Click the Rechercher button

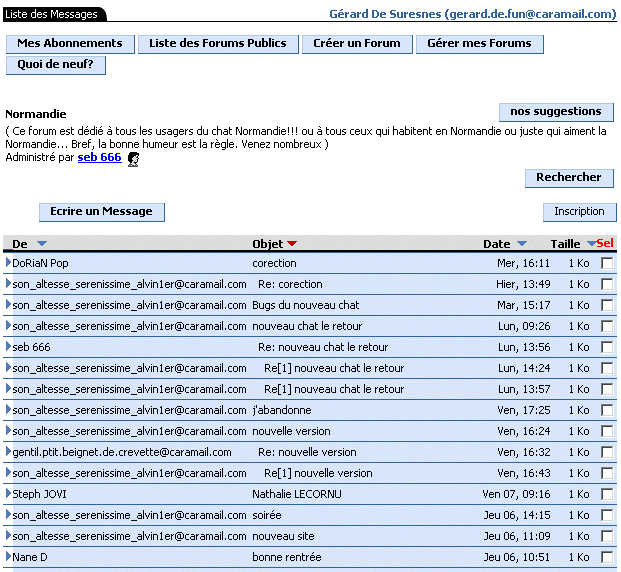coord(569,178)
